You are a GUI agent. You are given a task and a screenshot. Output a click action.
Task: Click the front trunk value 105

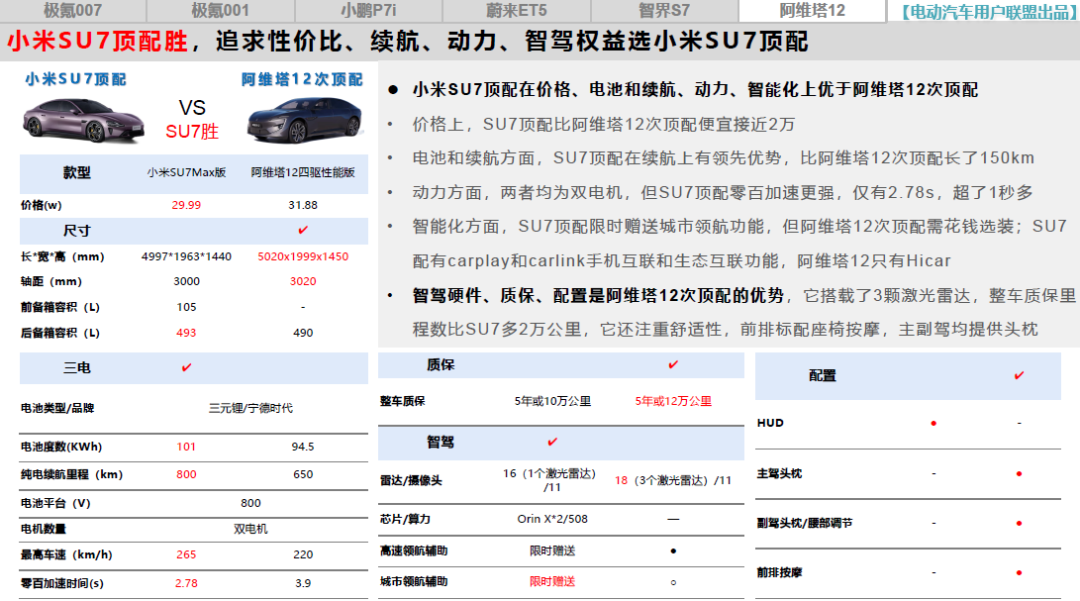click(x=187, y=307)
